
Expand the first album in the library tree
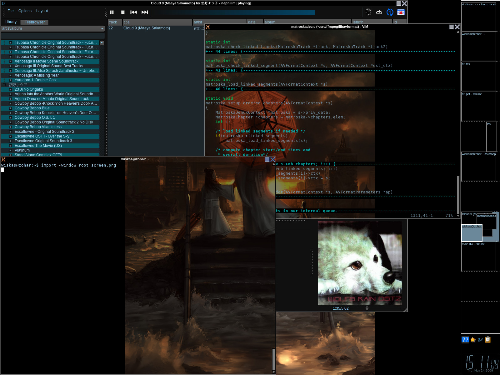10,43
